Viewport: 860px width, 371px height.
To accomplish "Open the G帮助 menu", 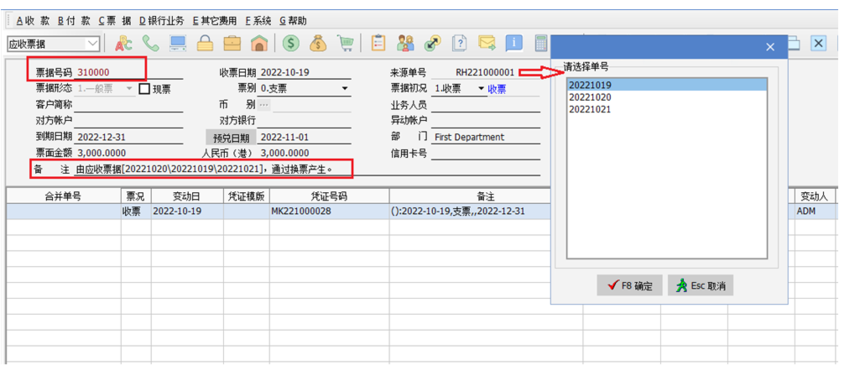I will coord(293,21).
